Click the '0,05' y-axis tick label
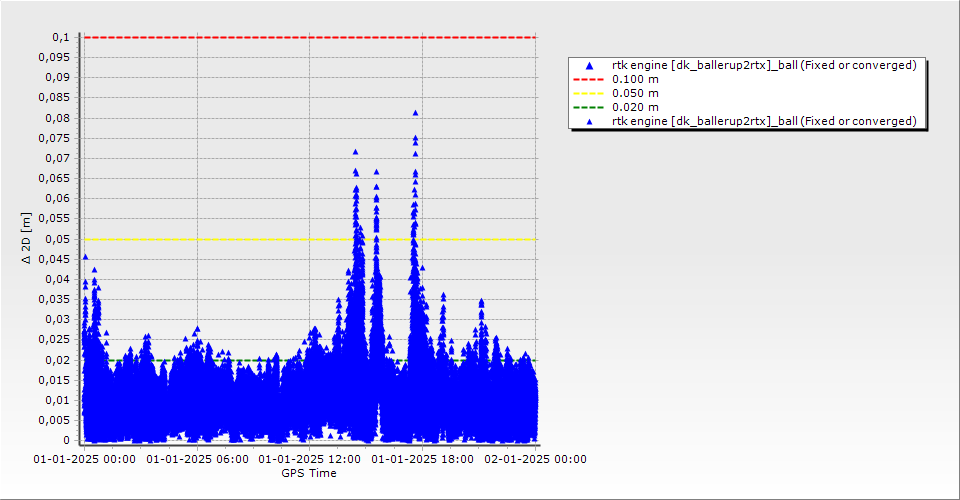 pyautogui.click(x=58, y=239)
